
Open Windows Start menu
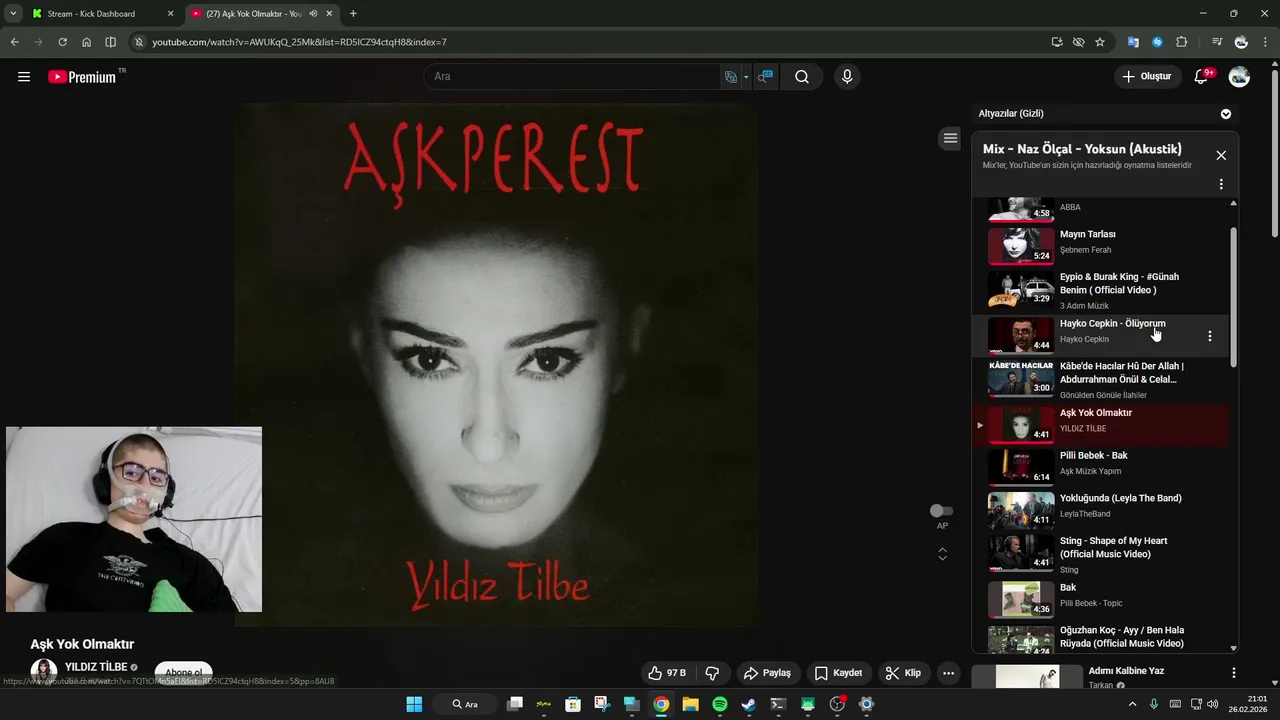414,704
